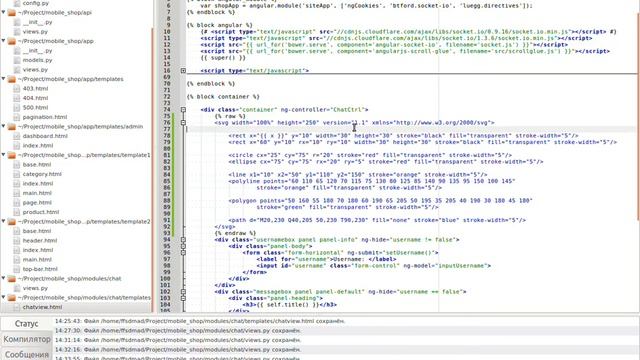Click file icon beside header.html
The image size is (640, 360).
point(17,241)
